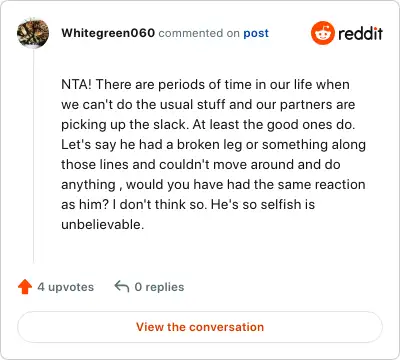Click the "we can't do the usual stuff" line
This screenshot has width=400, height=360.
(208, 105)
